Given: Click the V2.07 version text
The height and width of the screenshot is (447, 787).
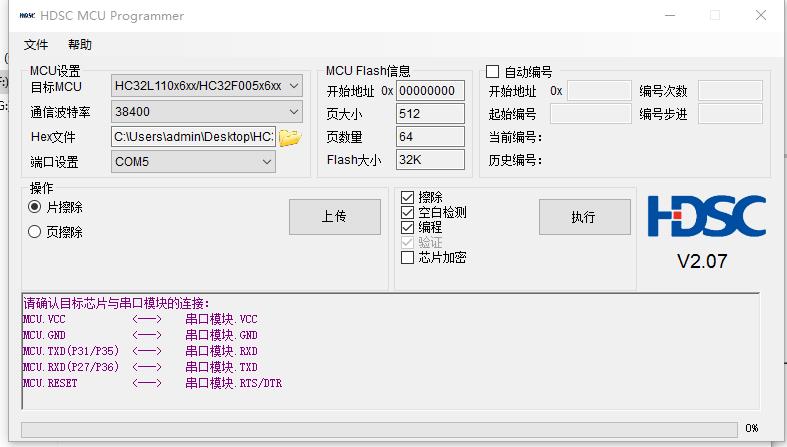Looking at the screenshot, I should coord(702,261).
